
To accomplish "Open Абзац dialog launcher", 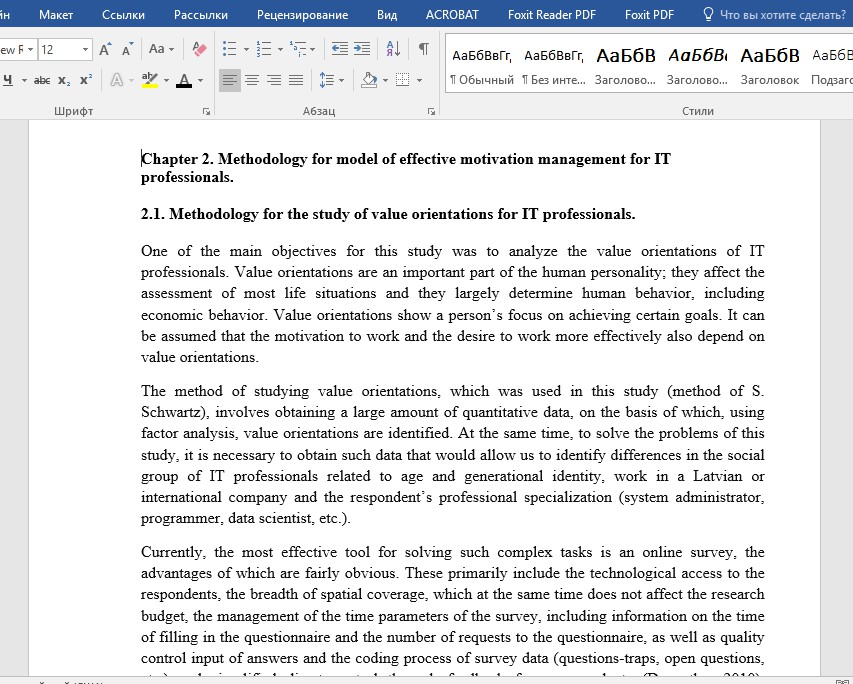I will click(x=431, y=112).
